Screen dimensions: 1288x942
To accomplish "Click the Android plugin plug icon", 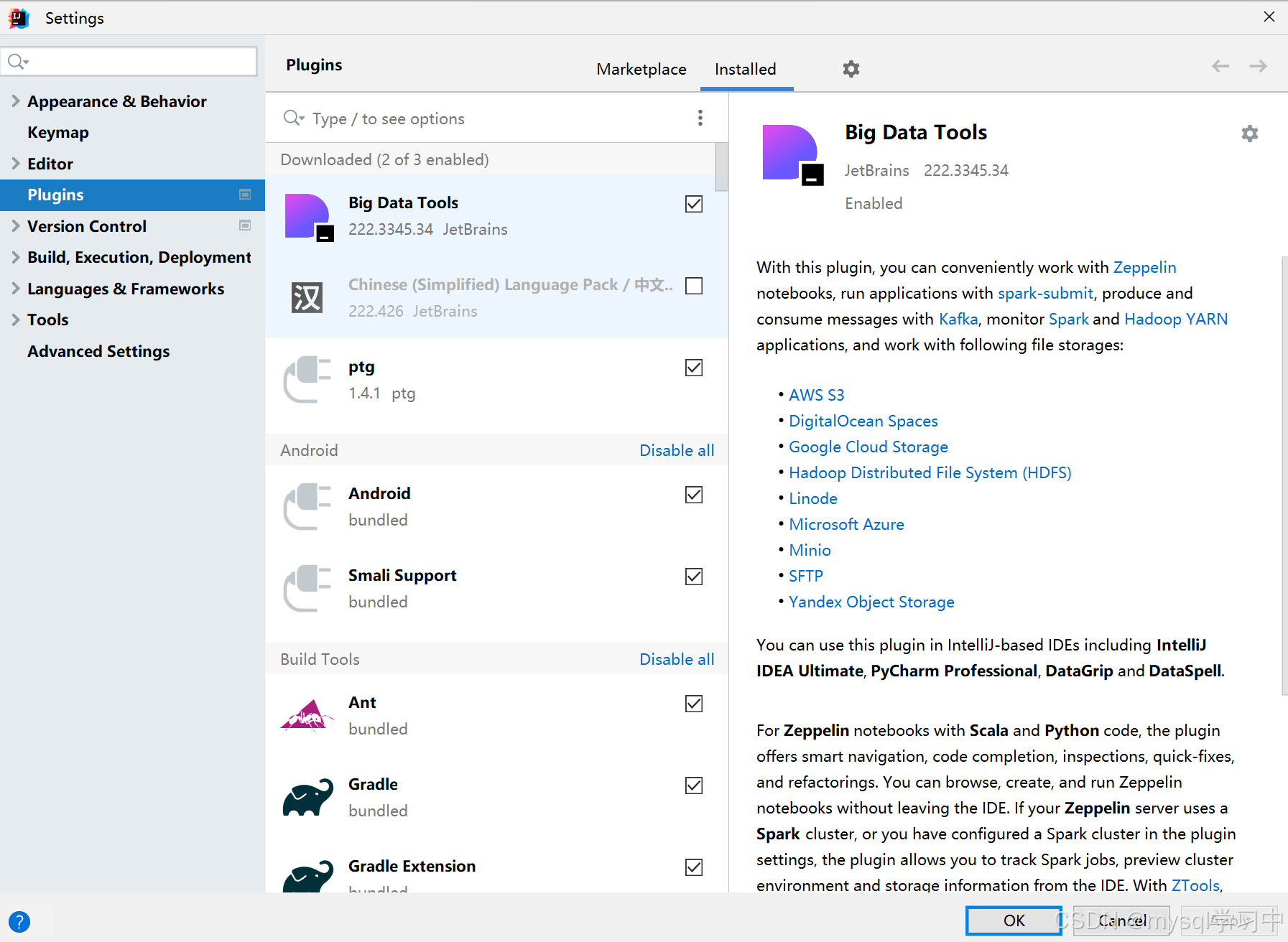I will tap(307, 506).
